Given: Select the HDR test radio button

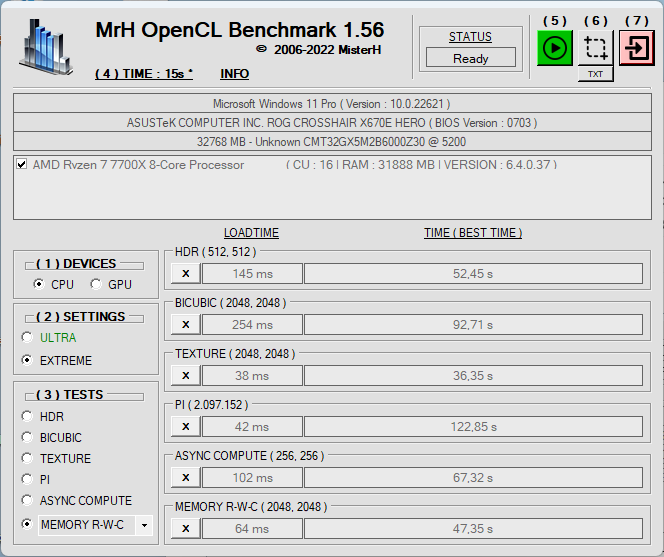Looking at the screenshot, I should tap(27, 416).
